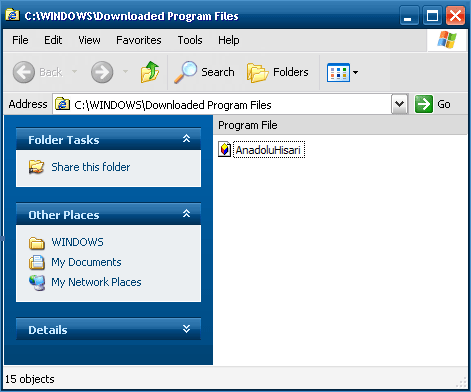This screenshot has width=471, height=392.
Task: Click Share this folder link
Action: pos(91,167)
